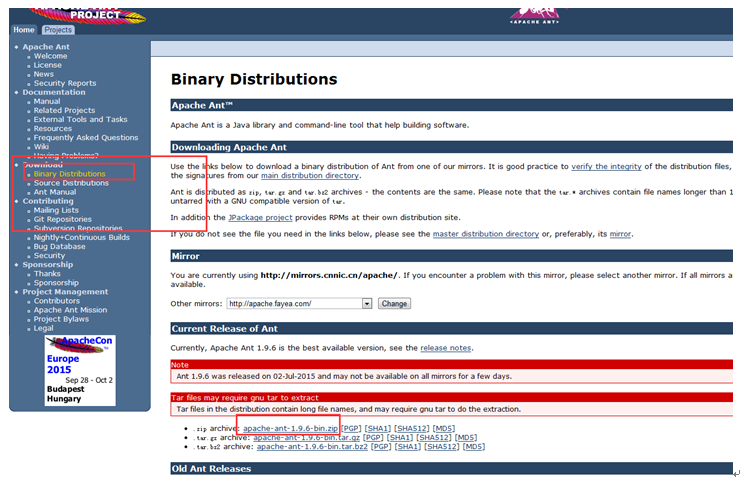Open the Resources sidebar link
The image size is (755, 488).
tap(53, 129)
